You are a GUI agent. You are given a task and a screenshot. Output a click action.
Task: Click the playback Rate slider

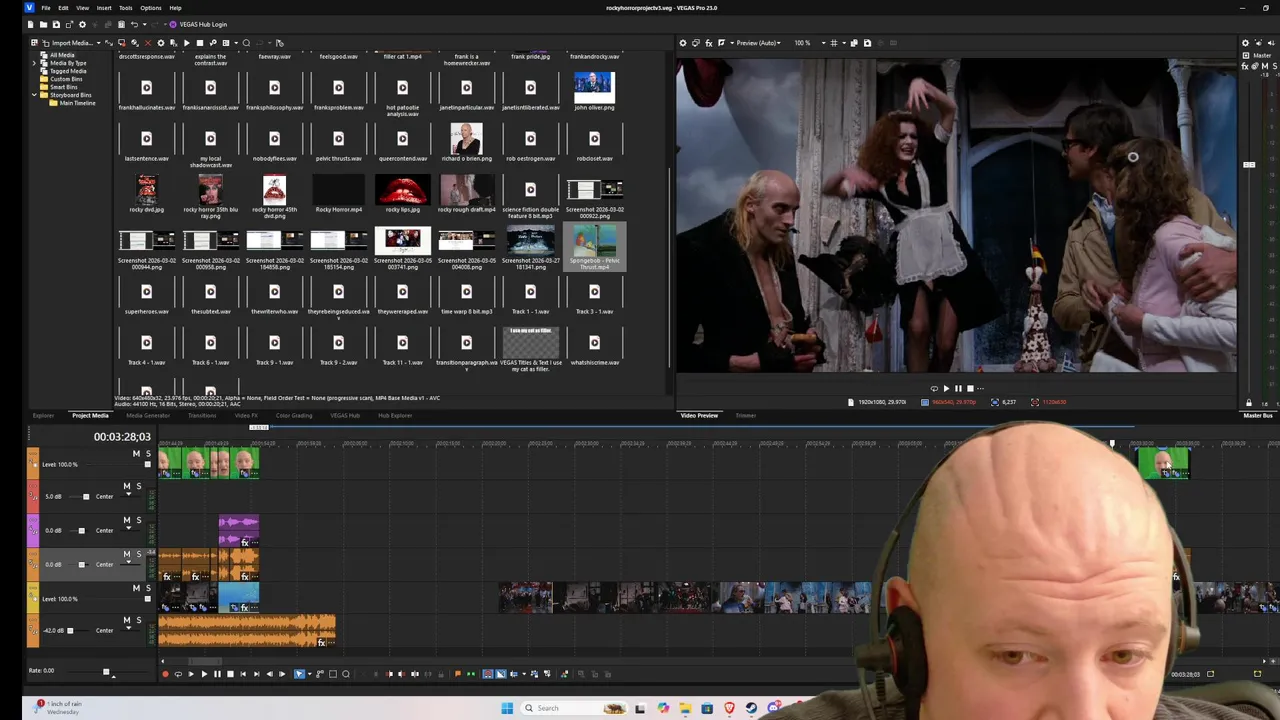pos(106,671)
